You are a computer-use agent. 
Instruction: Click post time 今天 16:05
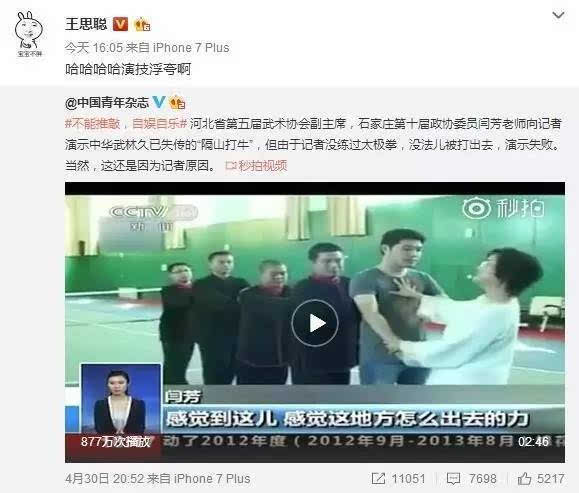[93, 48]
